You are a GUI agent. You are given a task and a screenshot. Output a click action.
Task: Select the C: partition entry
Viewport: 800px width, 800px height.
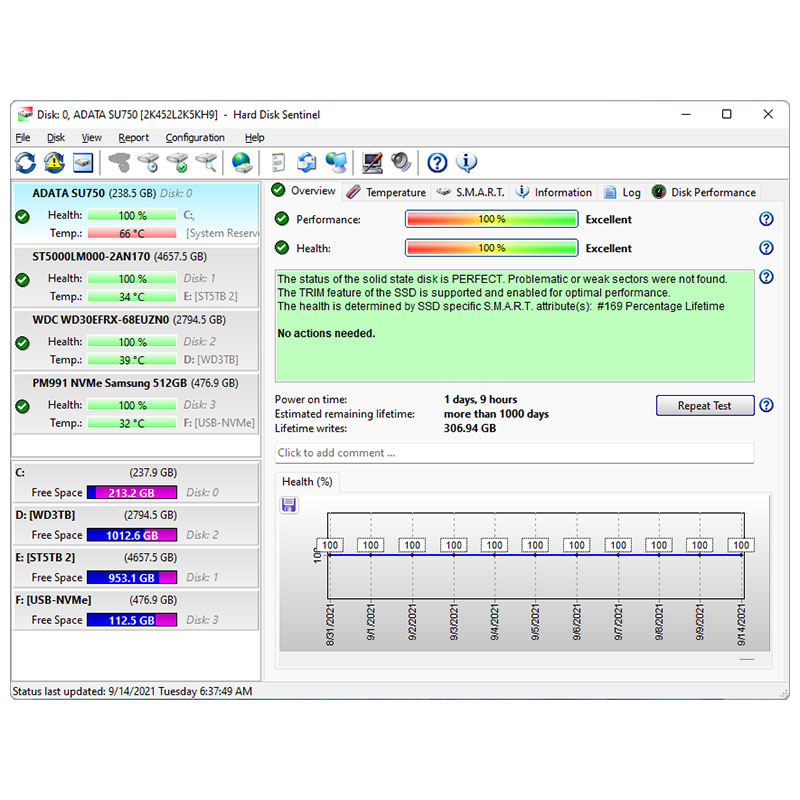point(136,482)
